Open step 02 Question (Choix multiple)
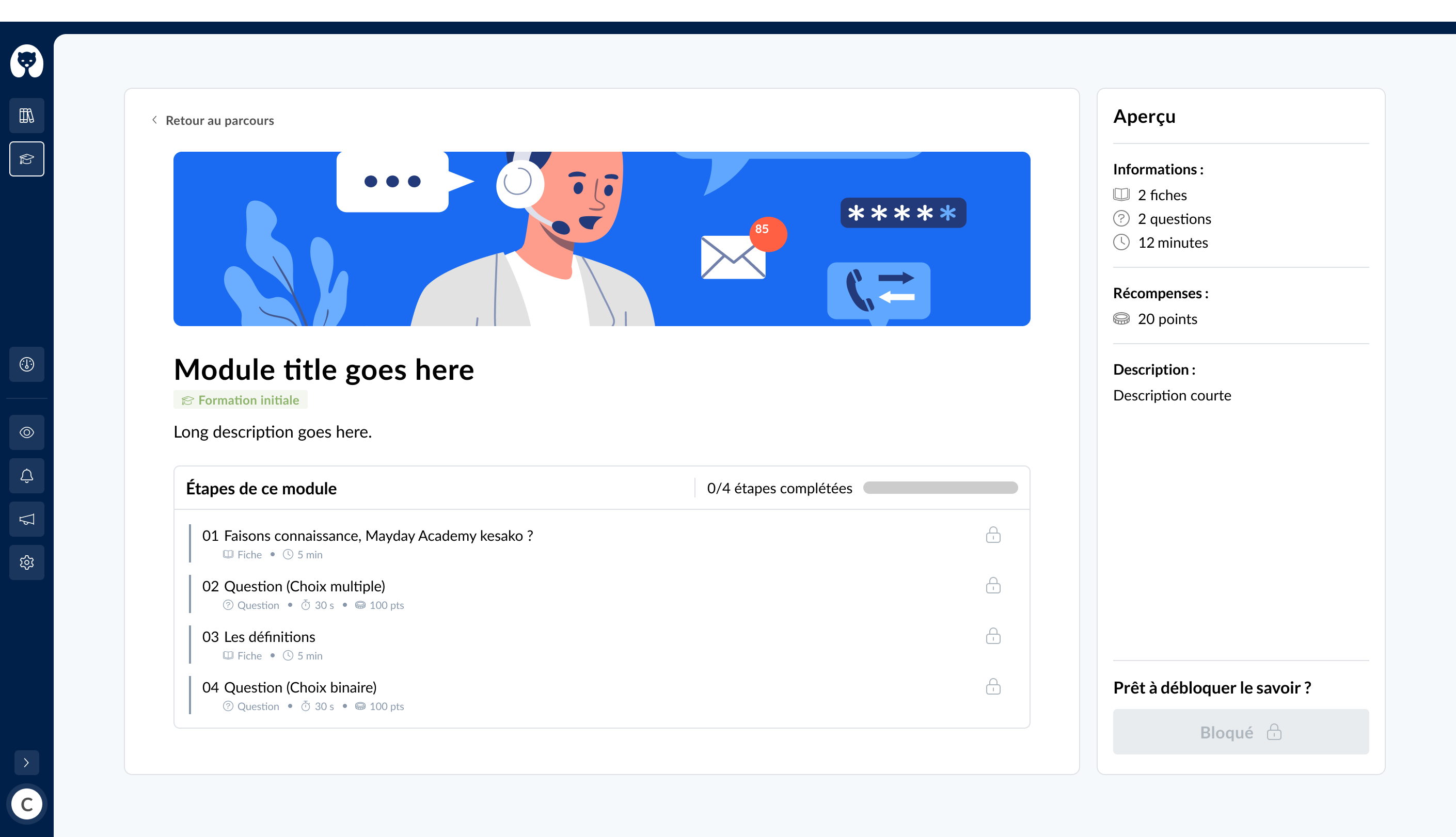 click(304, 586)
